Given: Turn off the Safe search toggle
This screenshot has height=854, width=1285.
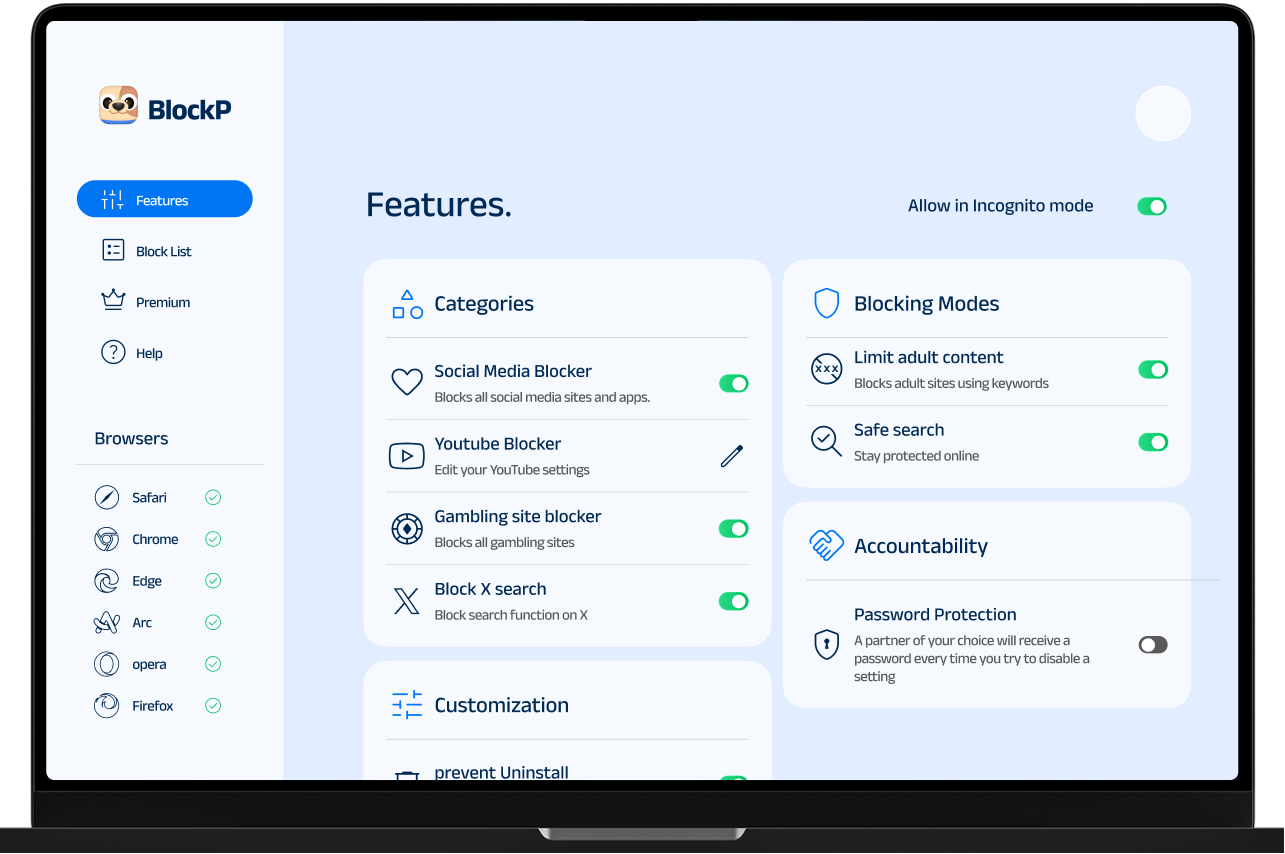Looking at the screenshot, I should click(1153, 442).
